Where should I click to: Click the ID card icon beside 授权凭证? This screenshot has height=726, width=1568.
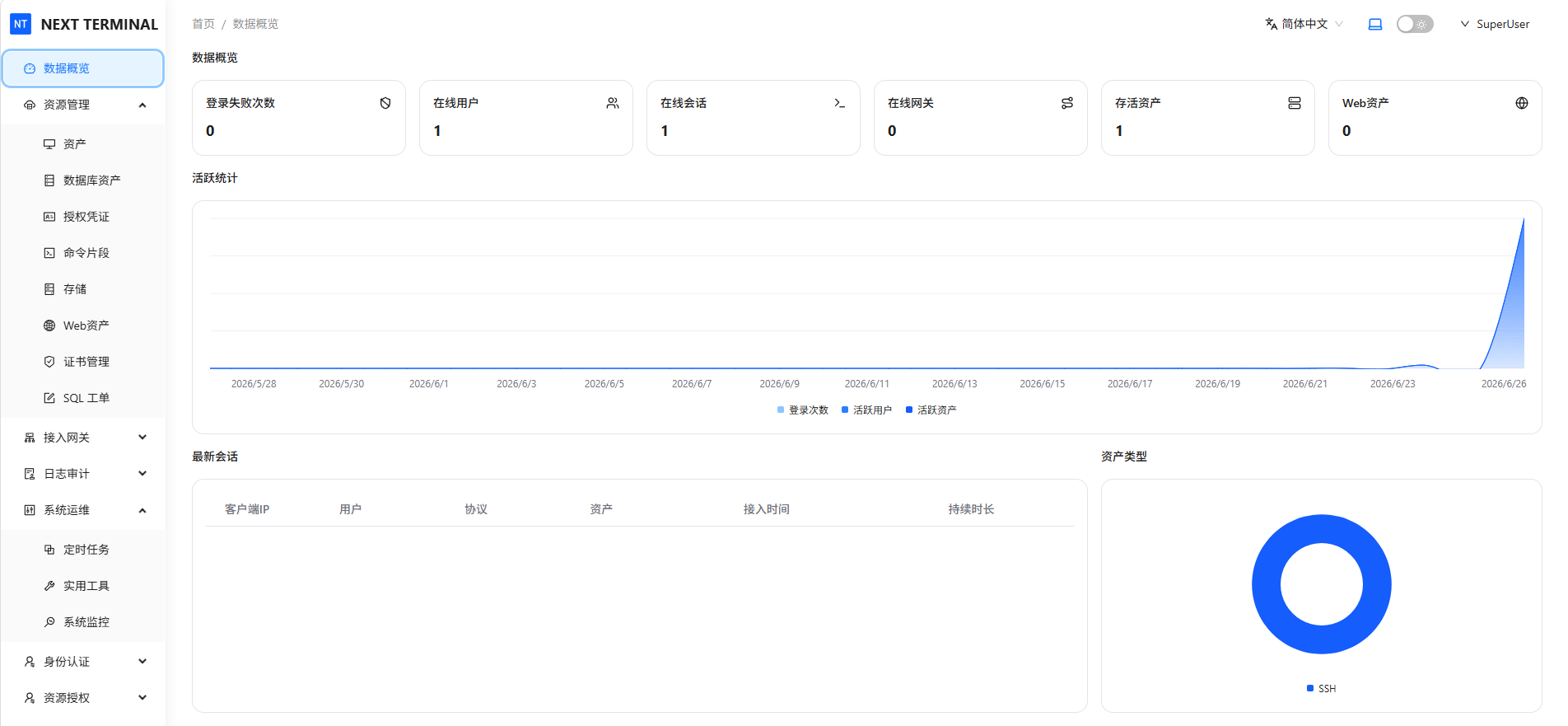[49, 217]
